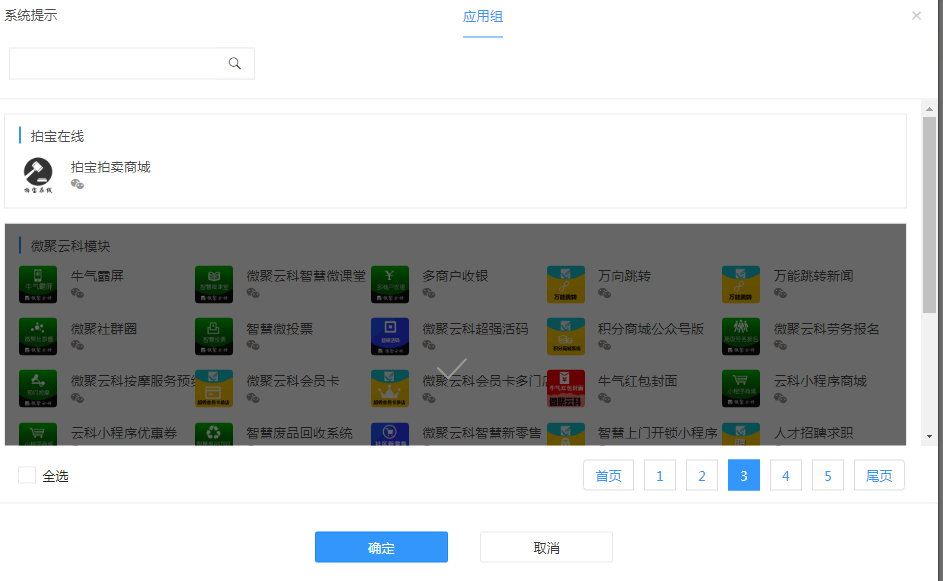Screen dimensions: 943x581
Task: Choose the 积分商城公众号版 app icon
Action: (x=565, y=336)
